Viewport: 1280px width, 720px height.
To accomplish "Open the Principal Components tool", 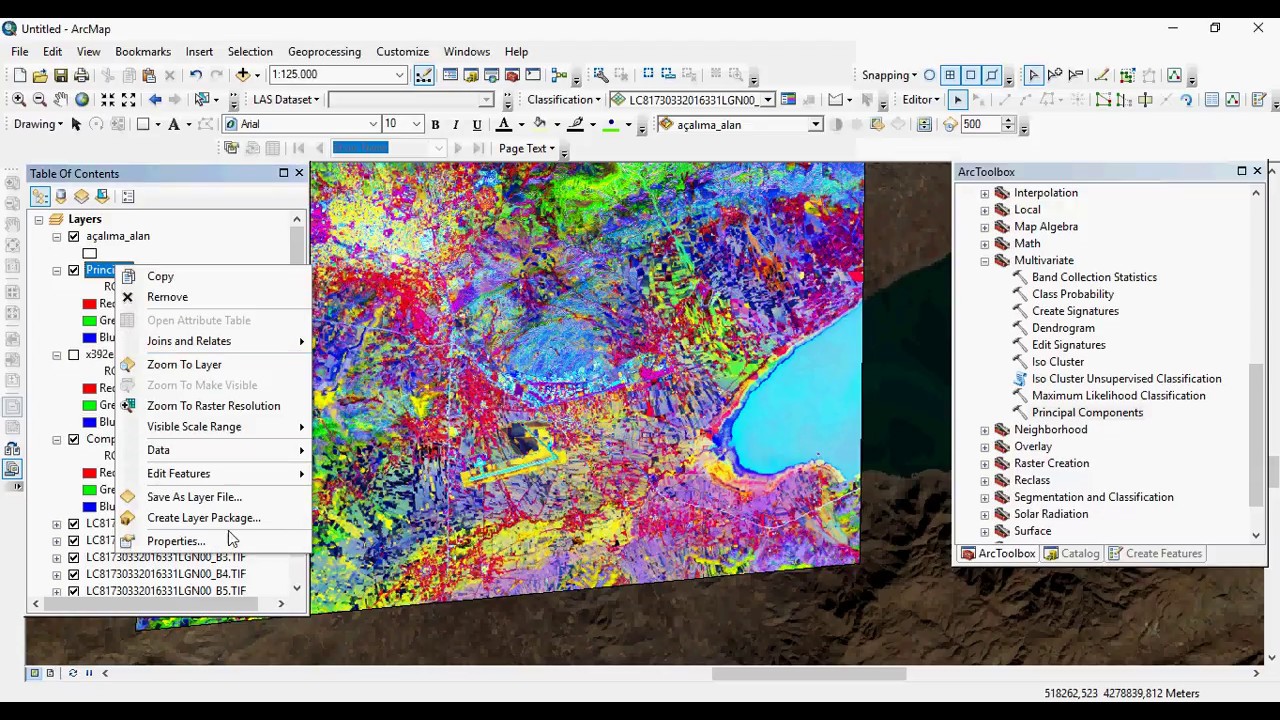I will [1087, 413].
